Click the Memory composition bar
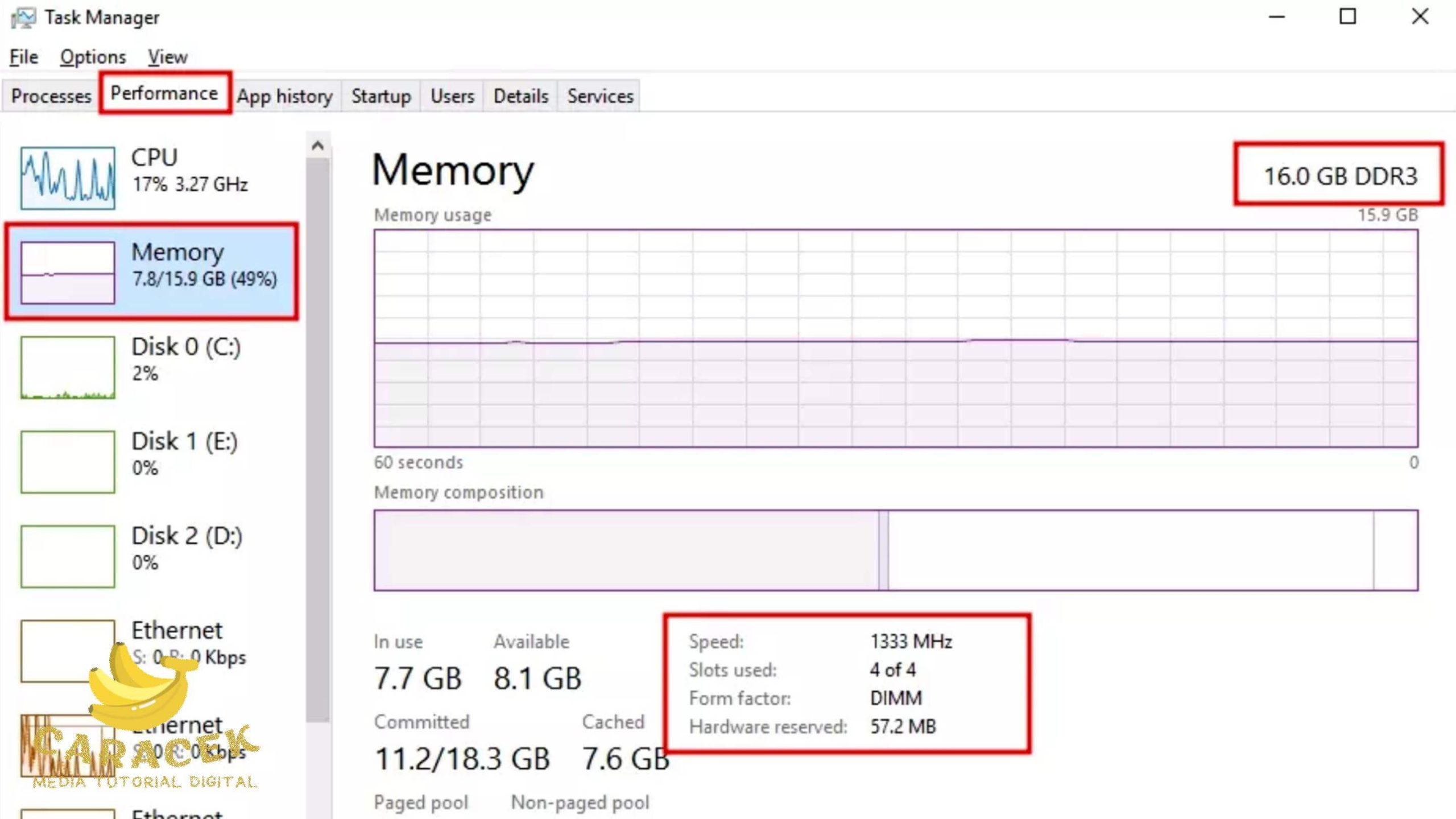Viewport: 1456px width, 819px height. [x=896, y=550]
